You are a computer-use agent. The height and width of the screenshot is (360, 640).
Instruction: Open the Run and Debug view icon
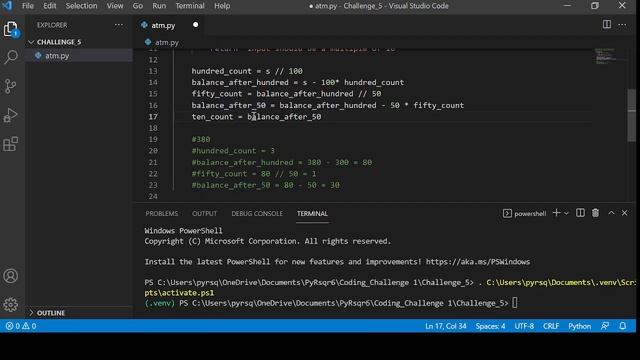pos(11,115)
